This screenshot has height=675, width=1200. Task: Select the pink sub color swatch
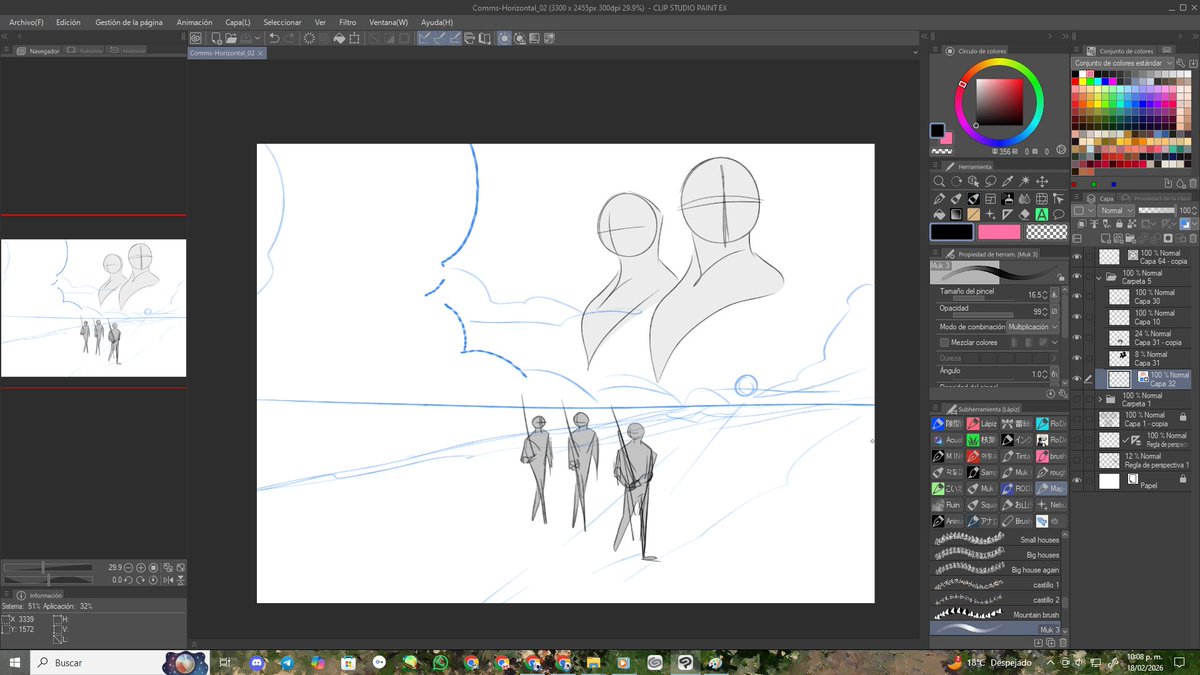999,232
